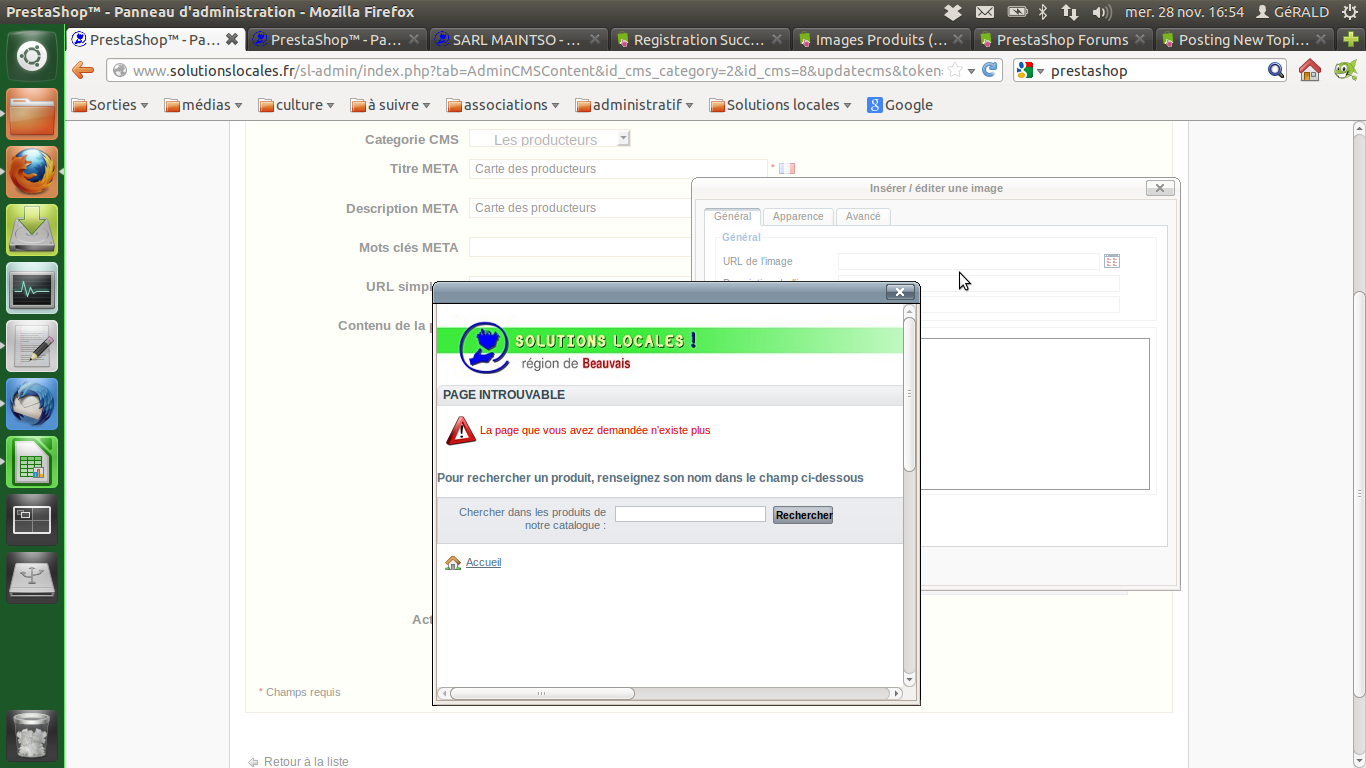Image resolution: width=1366 pixels, height=768 pixels.
Task: Open the USB drive launcher icon
Action: tap(32, 578)
